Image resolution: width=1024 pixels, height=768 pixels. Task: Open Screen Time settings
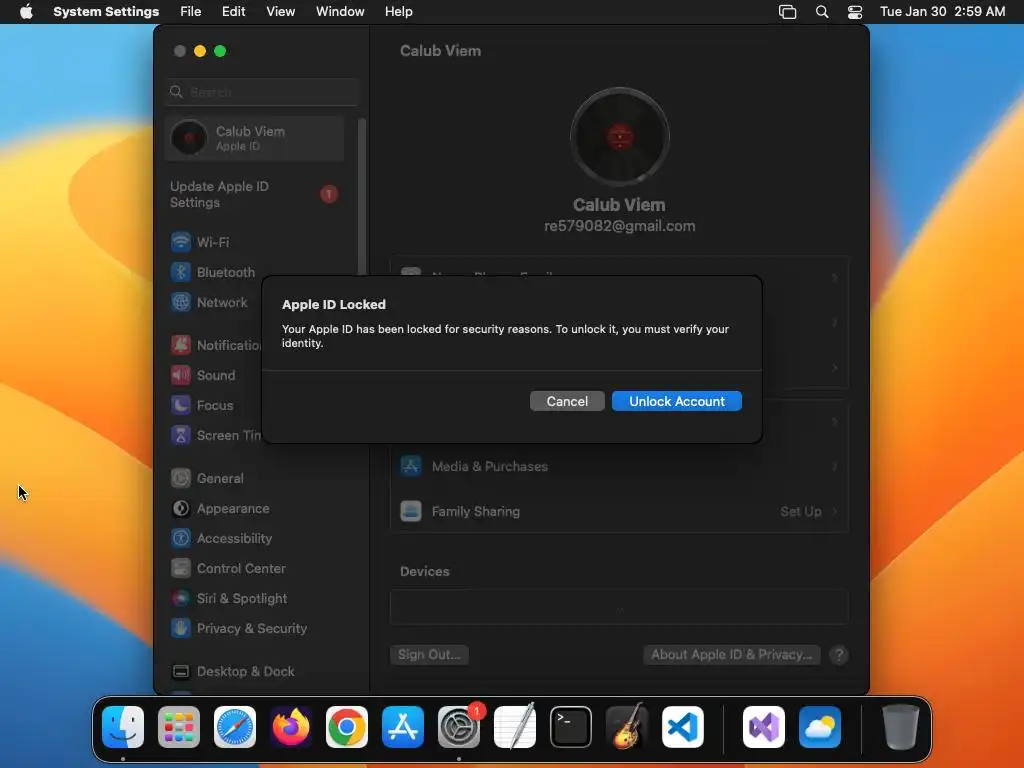pyautogui.click(x=216, y=435)
